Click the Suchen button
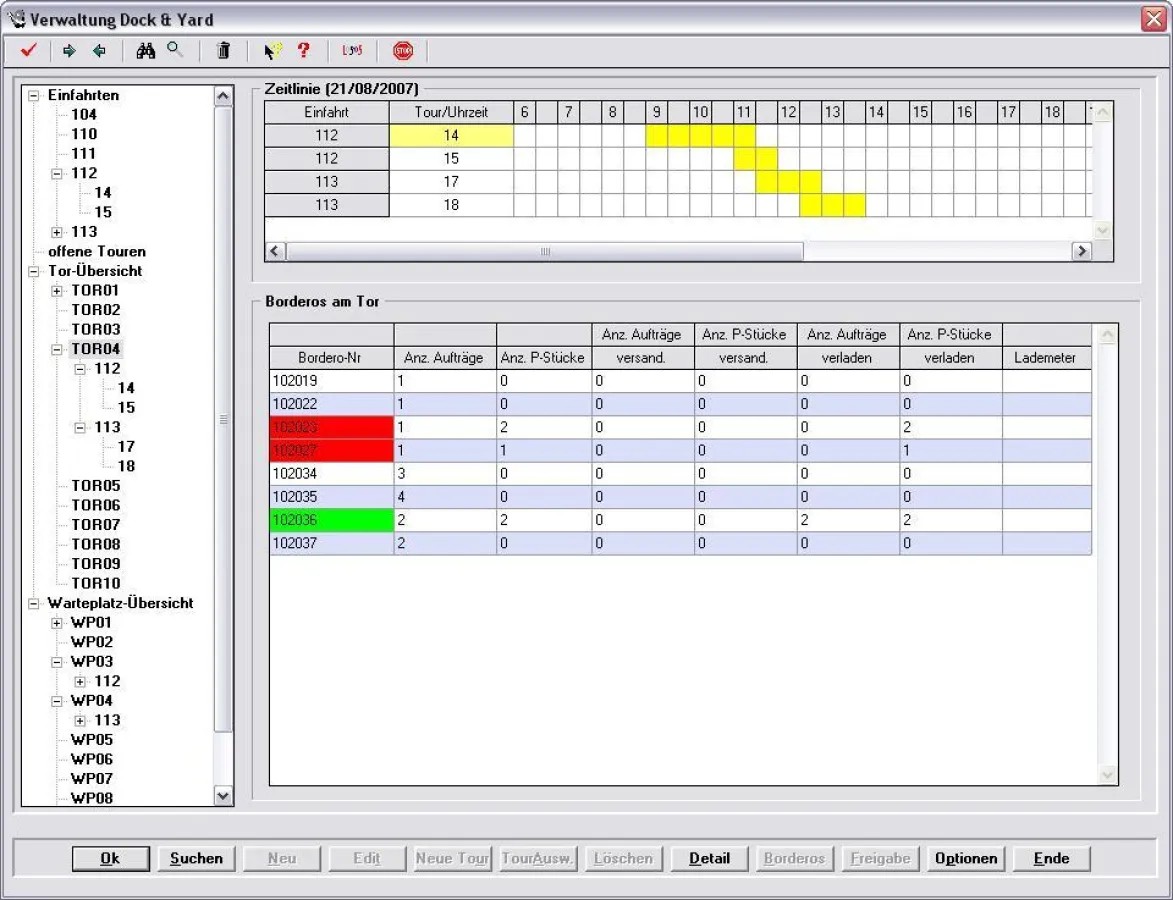 tap(196, 858)
